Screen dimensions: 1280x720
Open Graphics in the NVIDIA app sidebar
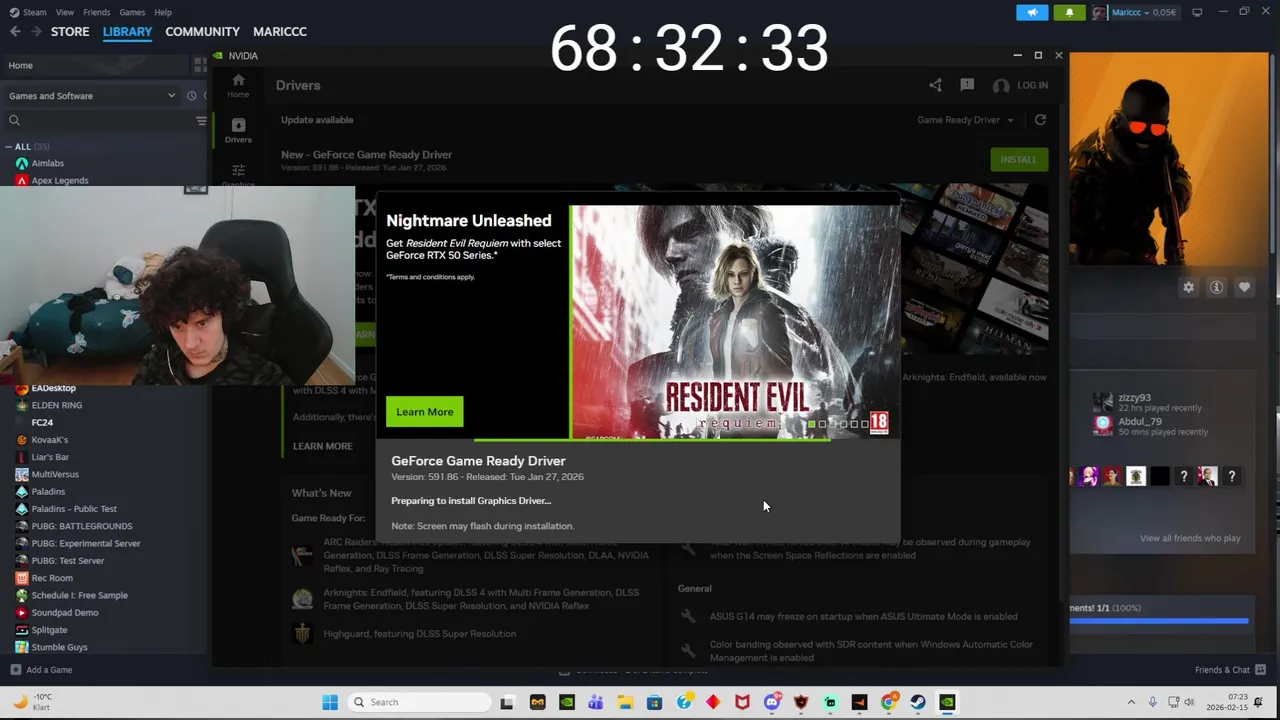point(238,175)
